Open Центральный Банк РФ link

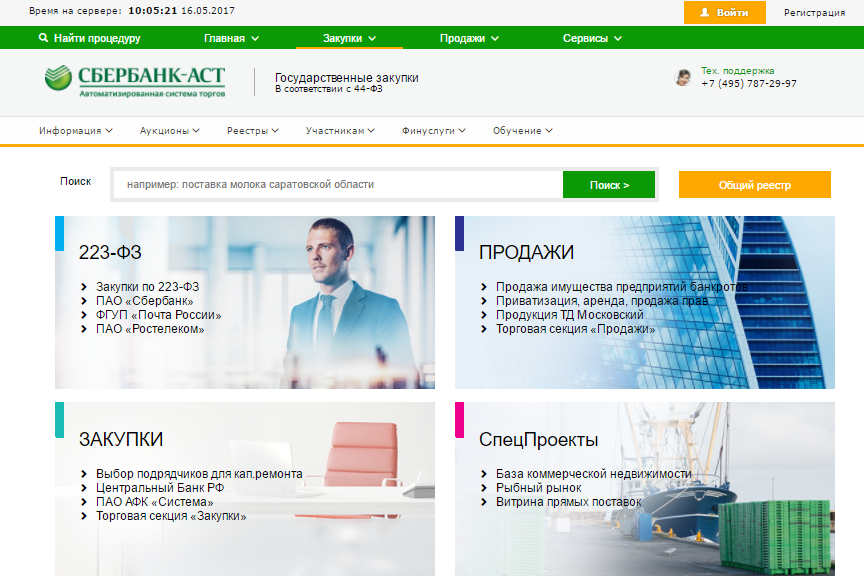159,488
